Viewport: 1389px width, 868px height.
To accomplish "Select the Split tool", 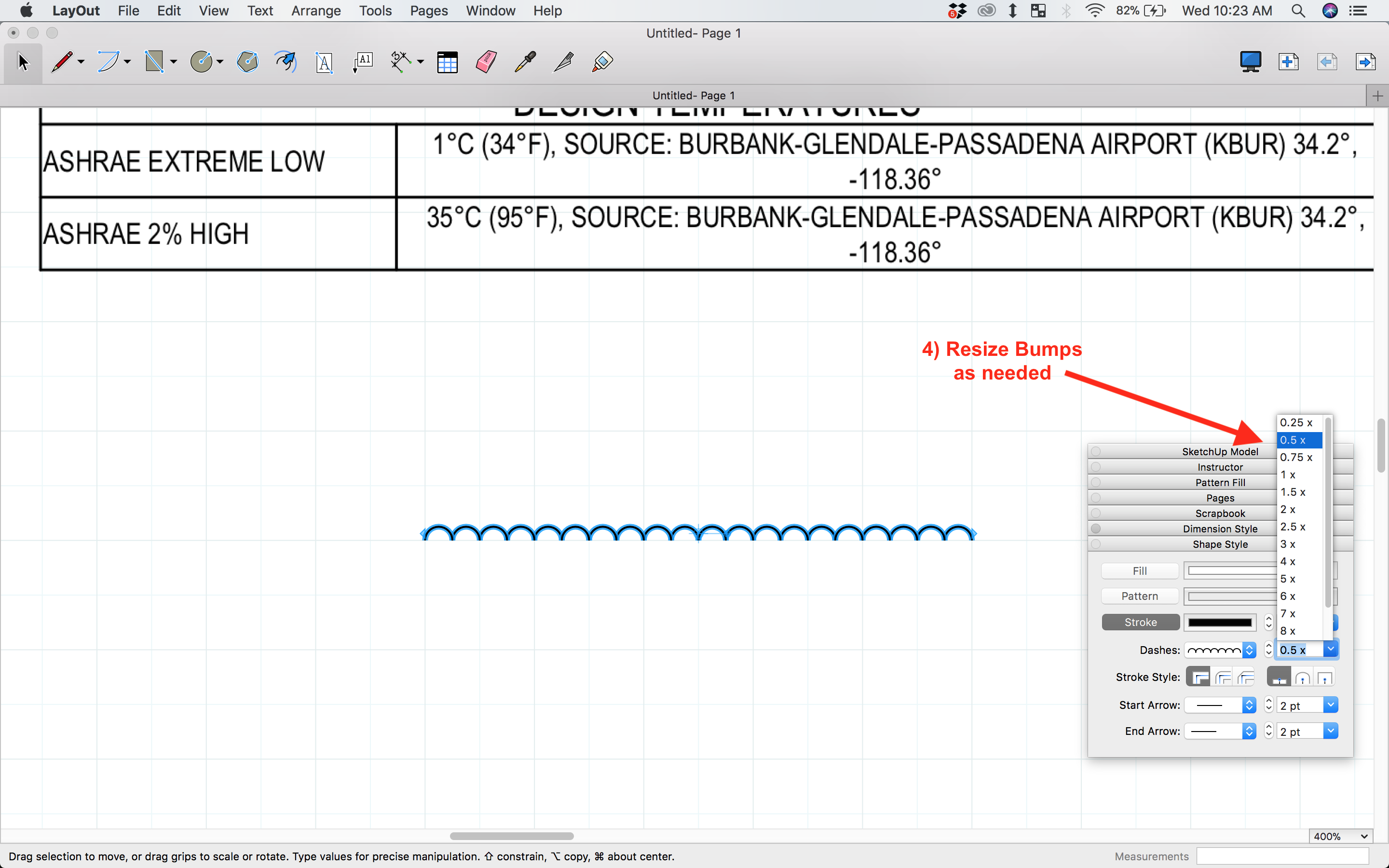I will (x=563, y=62).
